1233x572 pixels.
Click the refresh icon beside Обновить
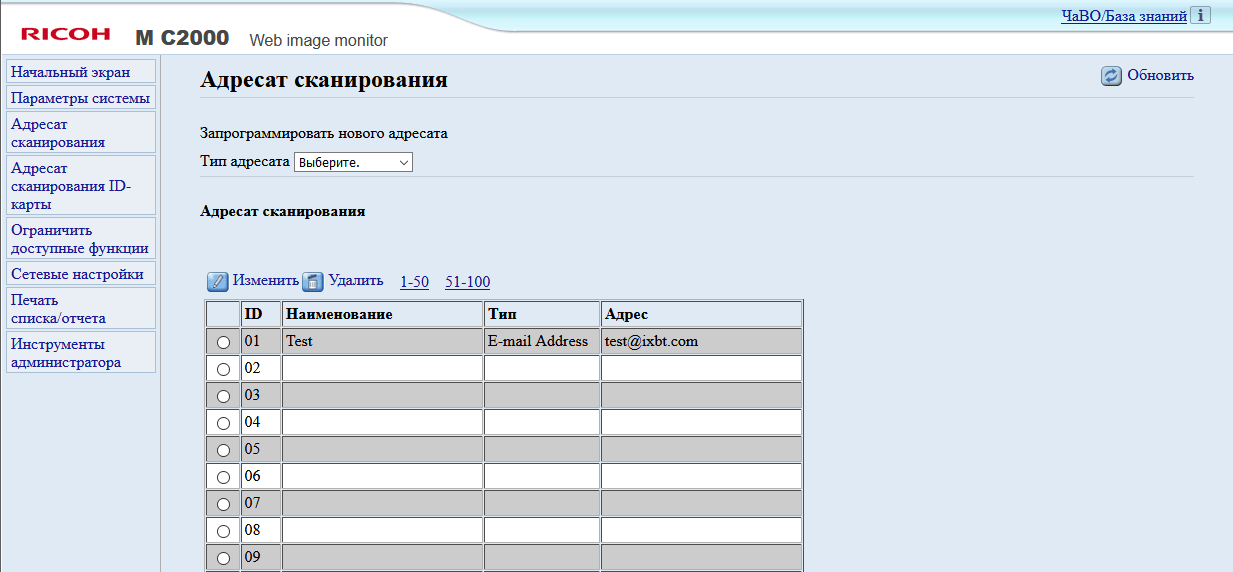[x=1112, y=76]
